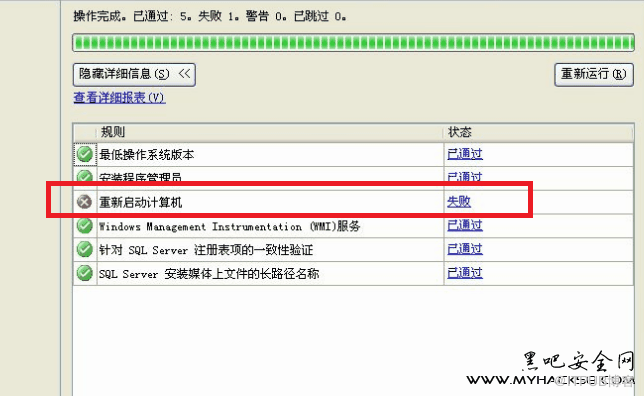Open the 已通过 link for the WMI service
Image resolution: width=644 pixels, height=396 pixels.
click(465, 226)
